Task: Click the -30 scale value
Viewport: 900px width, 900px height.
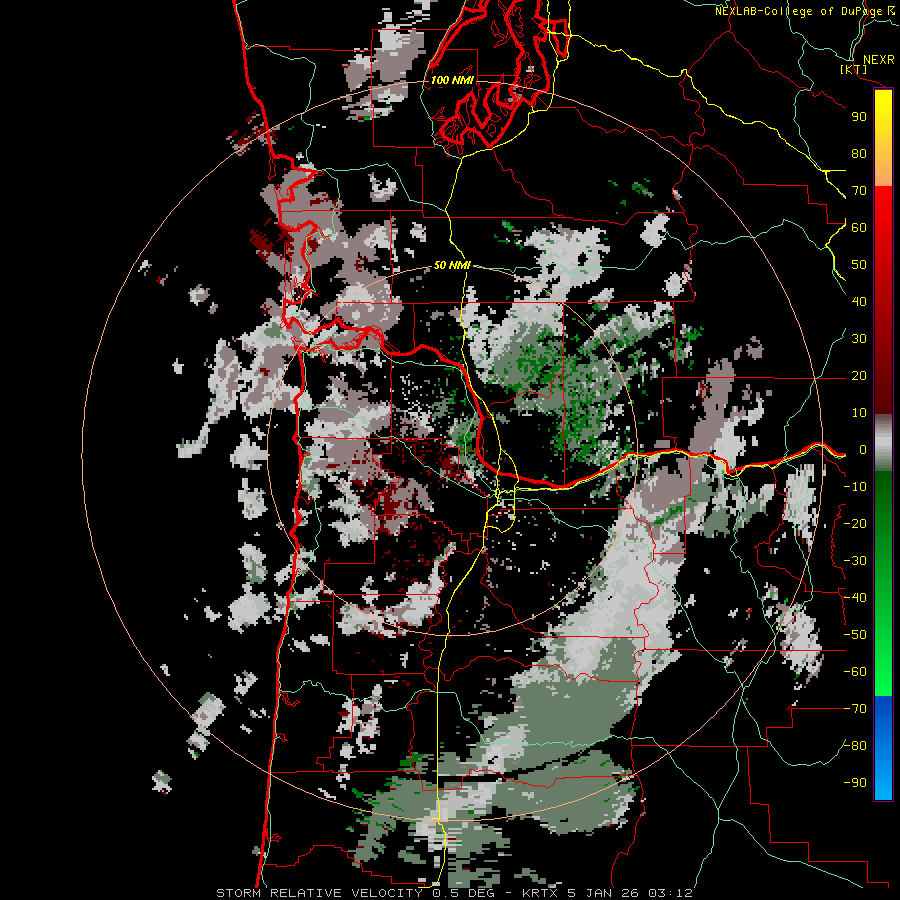Action: (x=855, y=561)
